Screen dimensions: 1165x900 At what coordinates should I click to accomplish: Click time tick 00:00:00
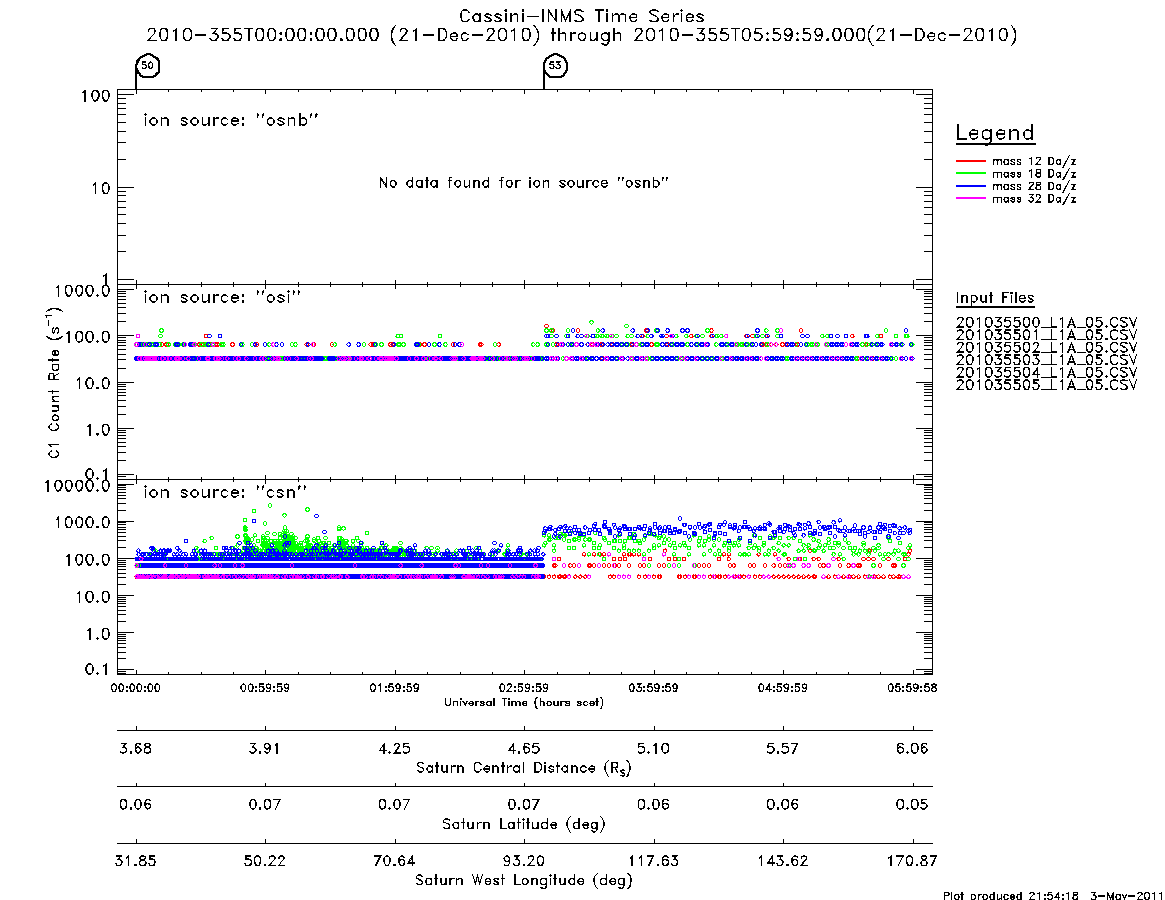click(x=135, y=688)
